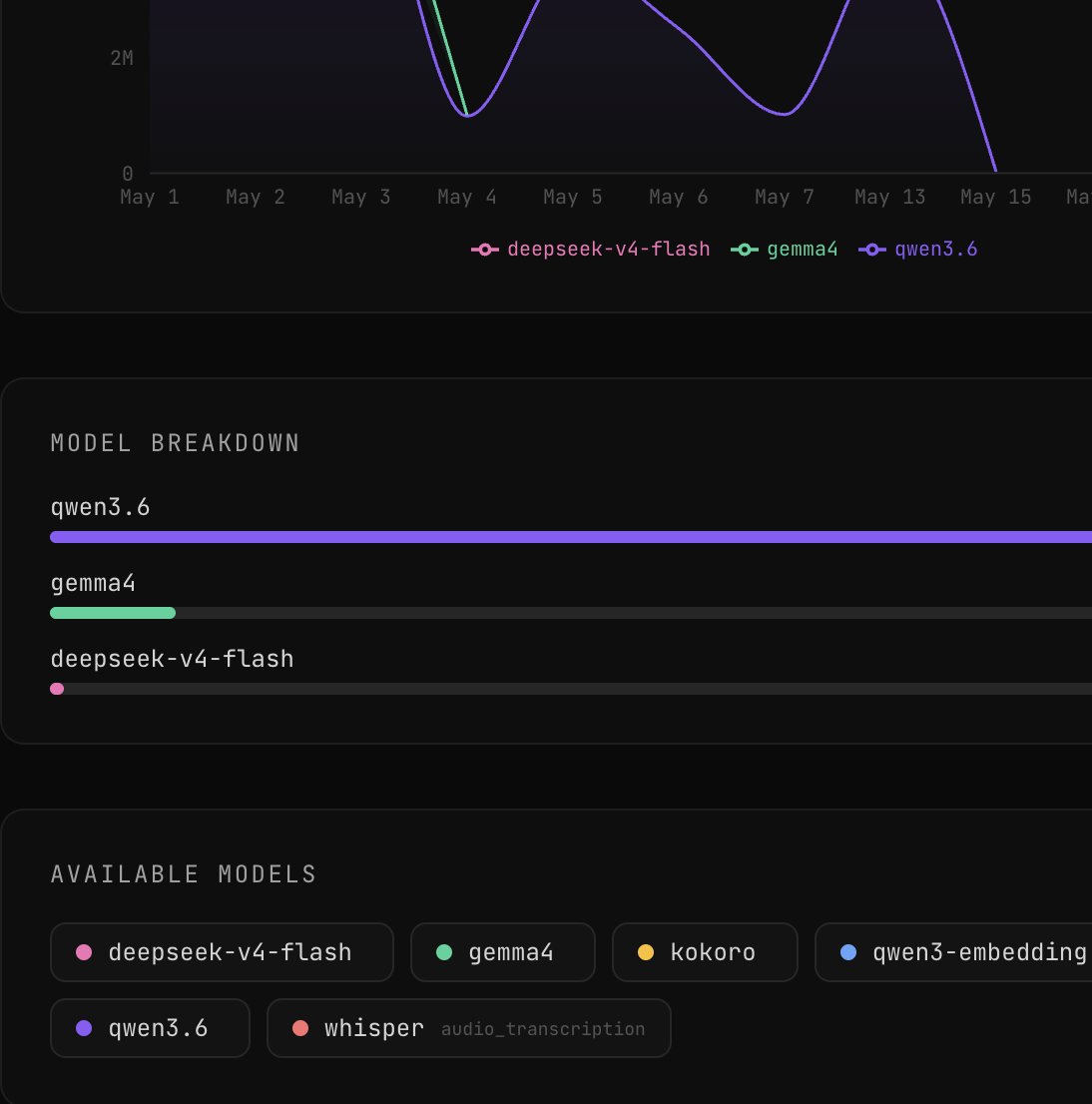Click the blue dot on qwen3-embedding chip
The image size is (1092, 1104).
tap(848, 952)
